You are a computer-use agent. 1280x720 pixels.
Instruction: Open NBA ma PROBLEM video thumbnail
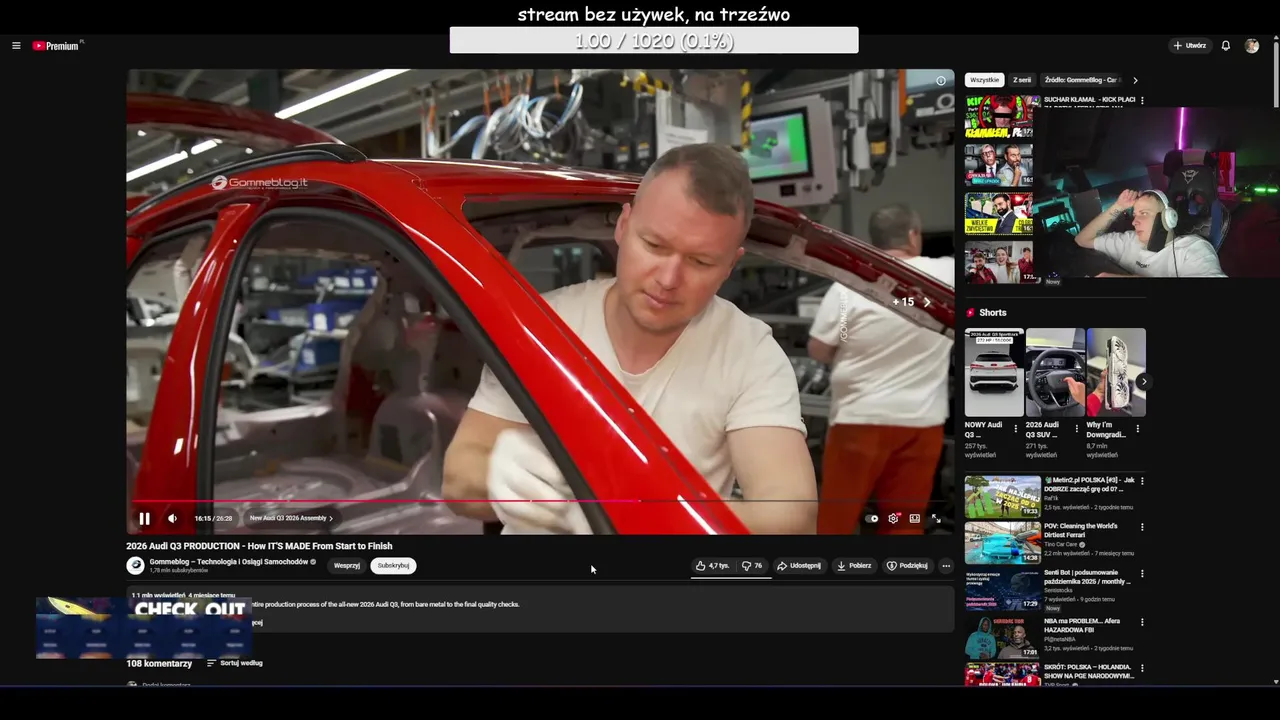[x=1002, y=637]
